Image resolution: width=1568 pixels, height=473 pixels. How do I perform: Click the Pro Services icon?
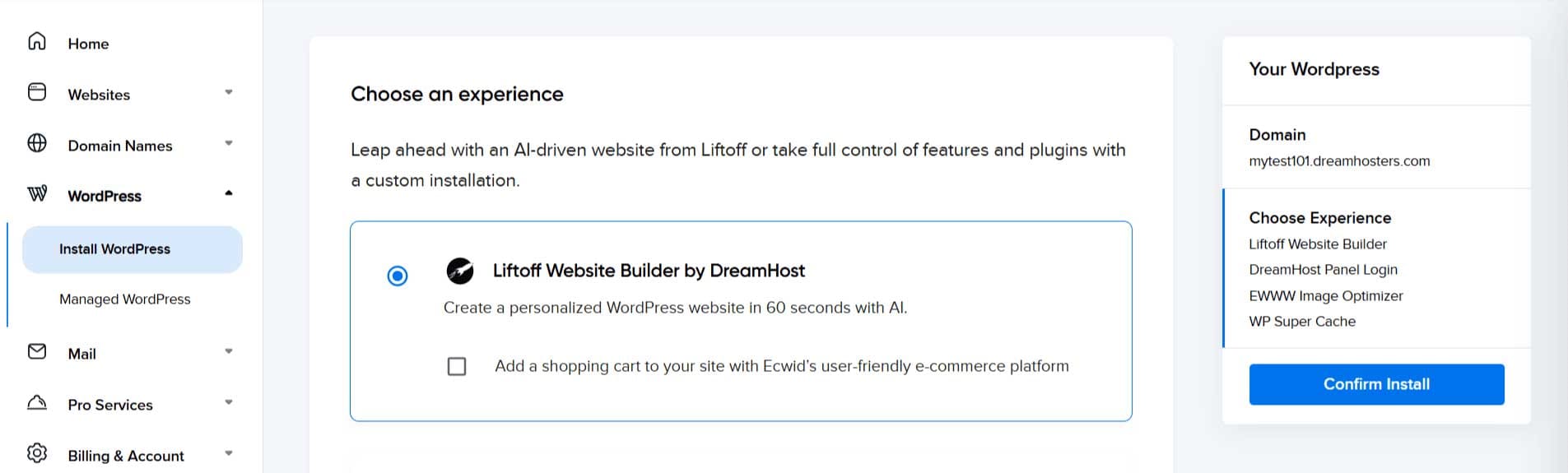[37, 402]
